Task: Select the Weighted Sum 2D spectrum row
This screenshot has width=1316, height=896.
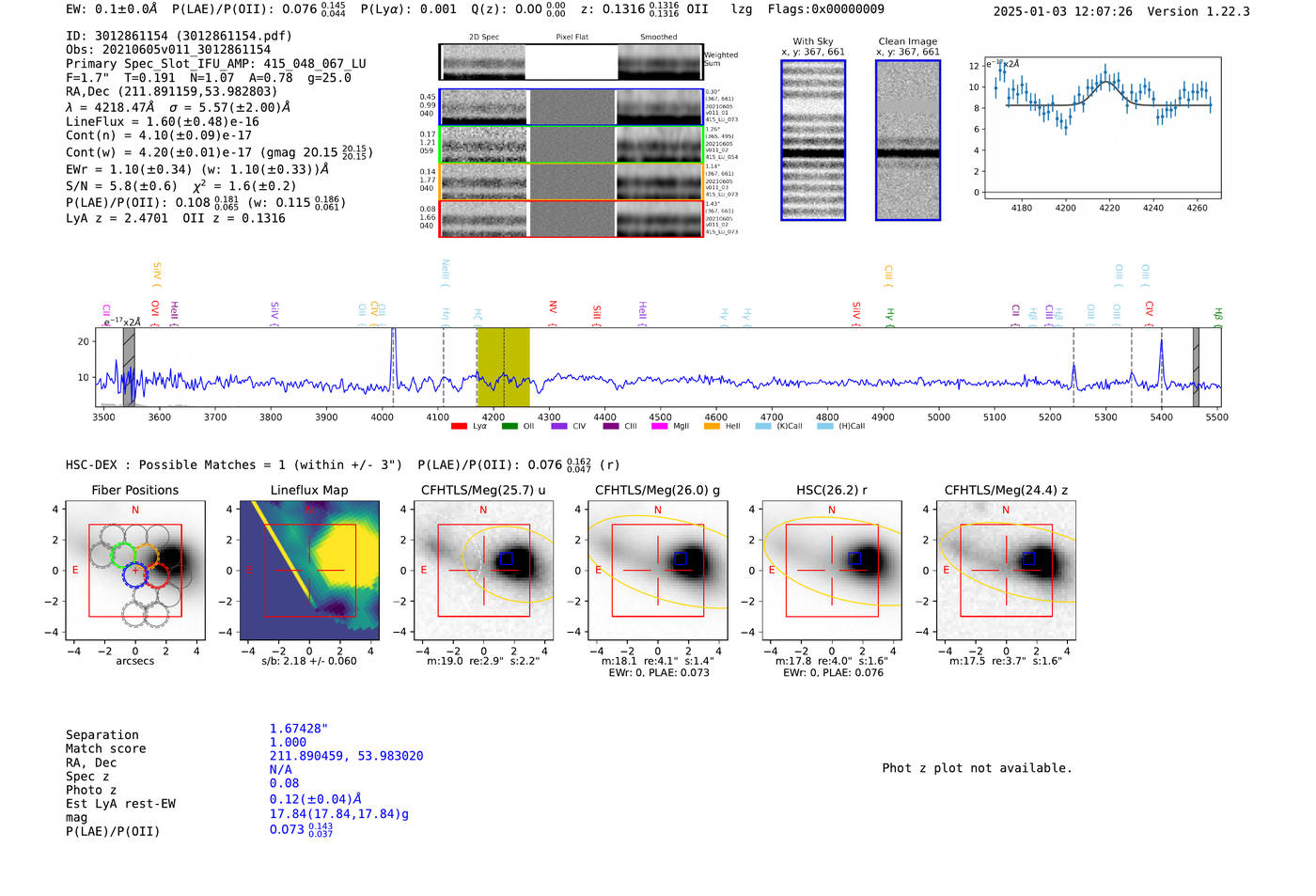Action: coord(572,62)
